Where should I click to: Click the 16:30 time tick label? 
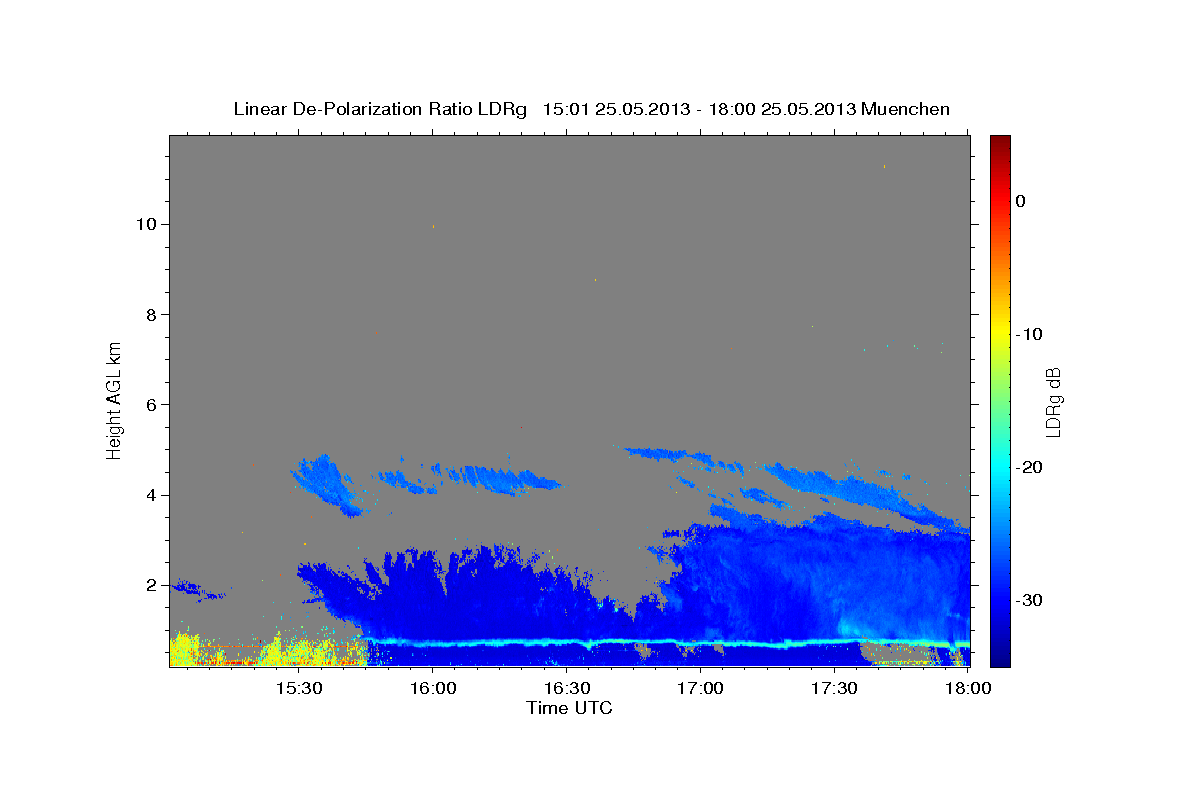[x=566, y=689]
